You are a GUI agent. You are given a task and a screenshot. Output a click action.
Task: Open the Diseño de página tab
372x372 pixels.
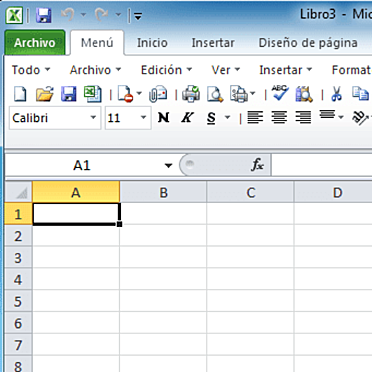point(308,43)
